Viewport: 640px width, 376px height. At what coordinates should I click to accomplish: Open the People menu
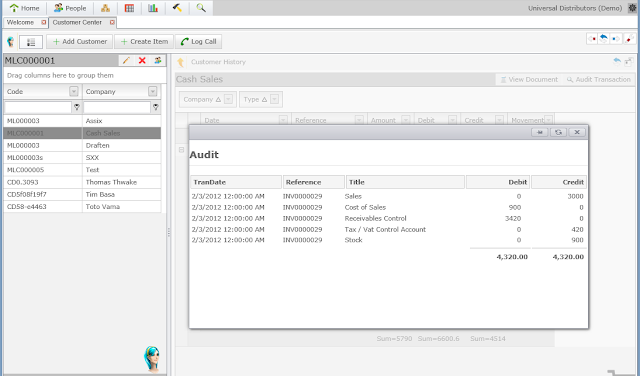coord(70,8)
